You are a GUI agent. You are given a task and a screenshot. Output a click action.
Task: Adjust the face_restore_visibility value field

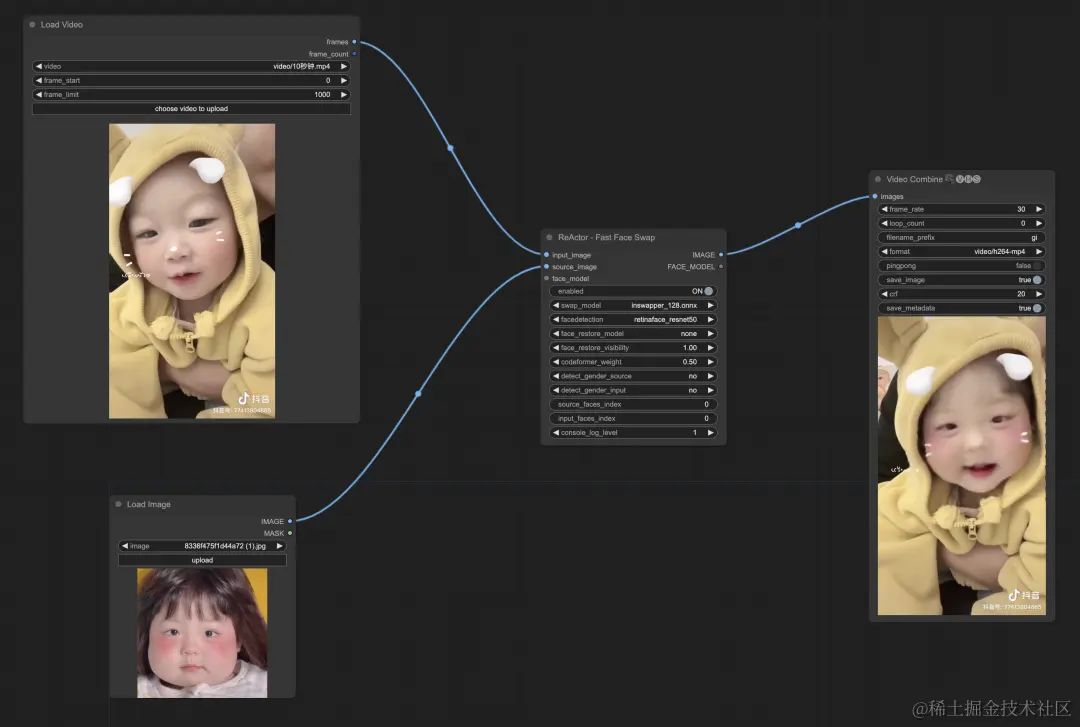(x=633, y=348)
